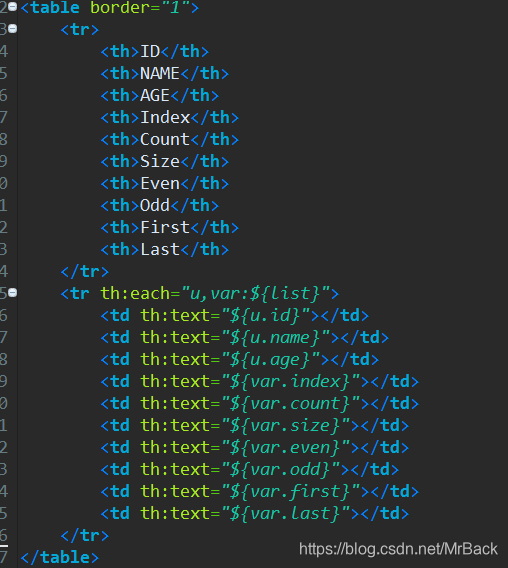Click the <th>NAME</th> line
Screen dimensions: 508x568
[165, 74]
